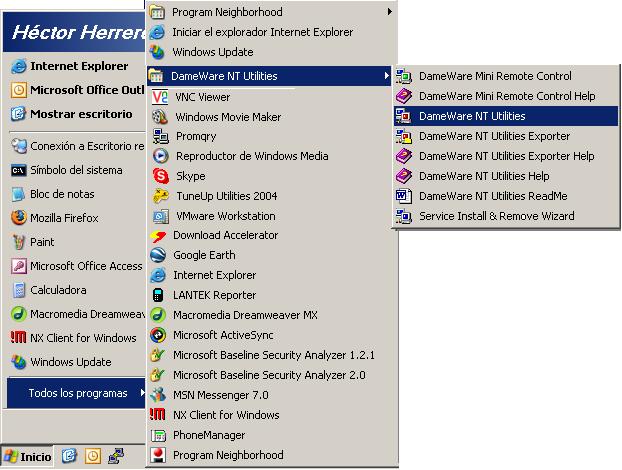The height and width of the screenshot is (470, 622).
Task: Click the VNC Viewer icon
Action: [x=160, y=97]
